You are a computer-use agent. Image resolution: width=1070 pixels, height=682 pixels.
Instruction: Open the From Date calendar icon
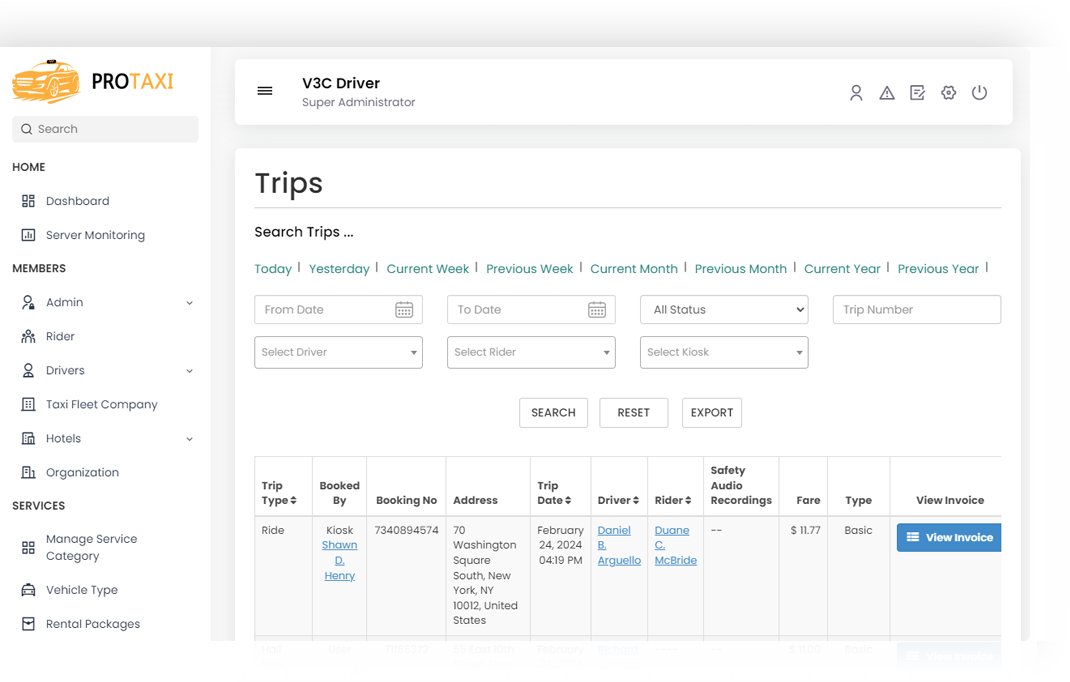click(x=405, y=309)
